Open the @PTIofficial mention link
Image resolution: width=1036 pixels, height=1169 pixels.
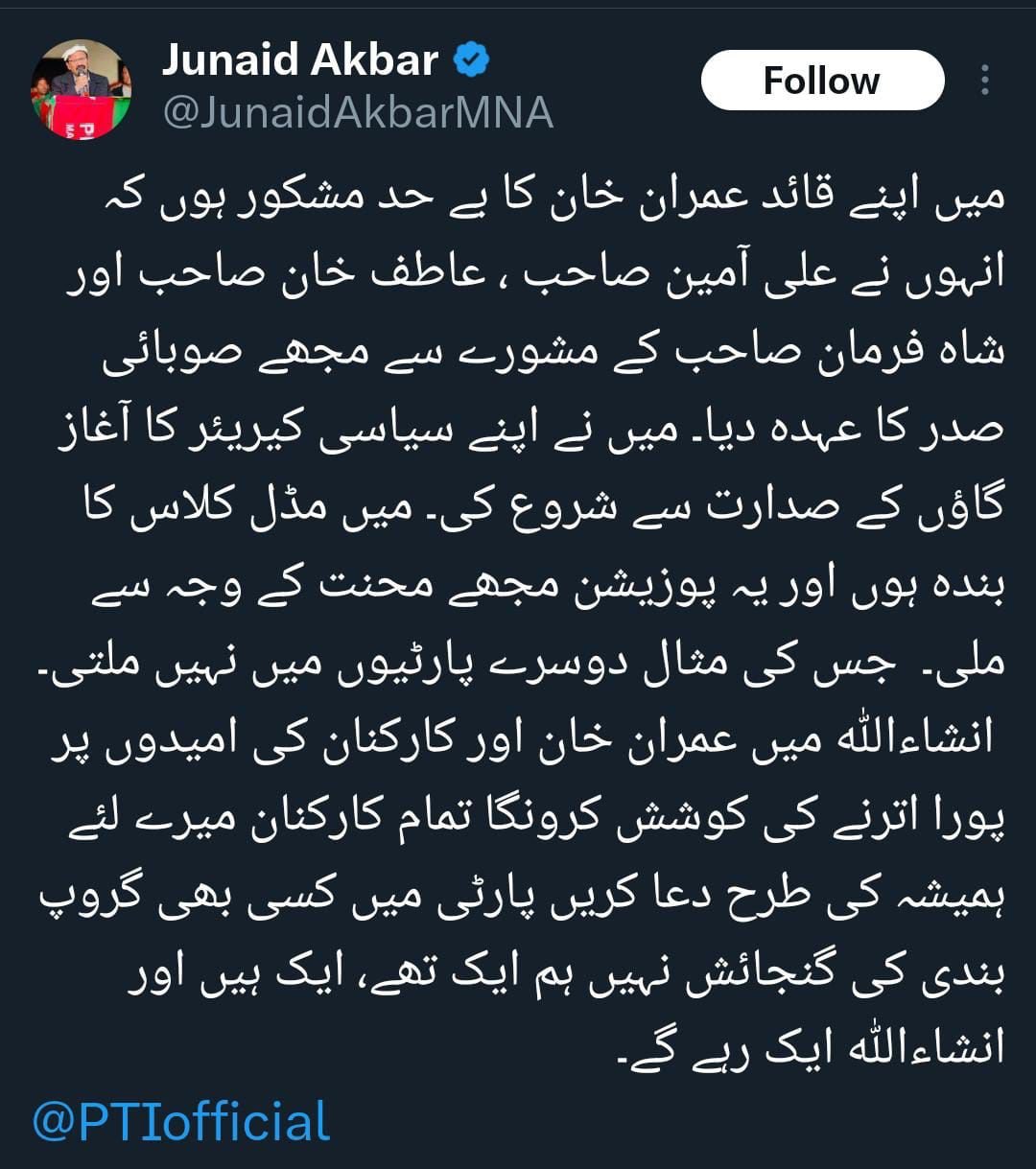pos(181,1121)
